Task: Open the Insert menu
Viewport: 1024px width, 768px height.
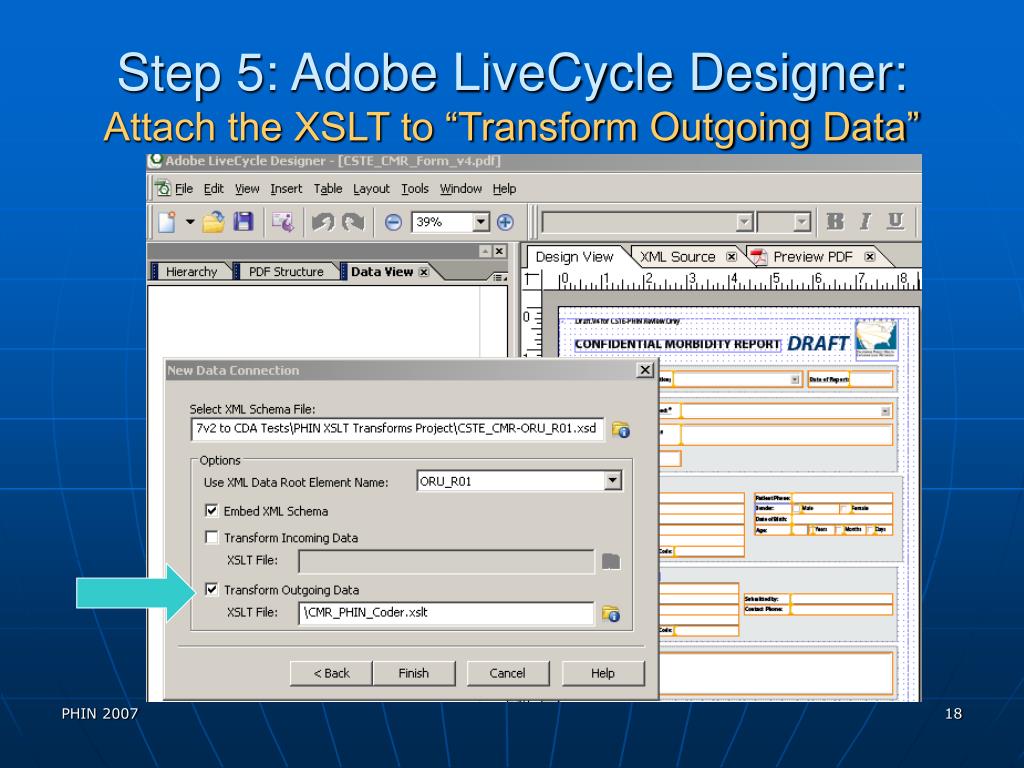Action: coord(286,189)
